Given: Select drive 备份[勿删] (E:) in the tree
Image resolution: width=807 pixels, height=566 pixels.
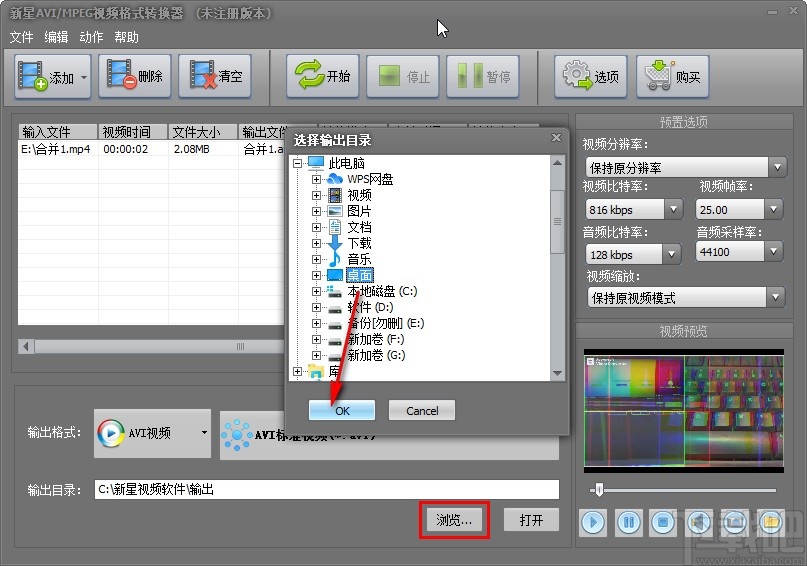Looking at the screenshot, I should [x=385, y=323].
